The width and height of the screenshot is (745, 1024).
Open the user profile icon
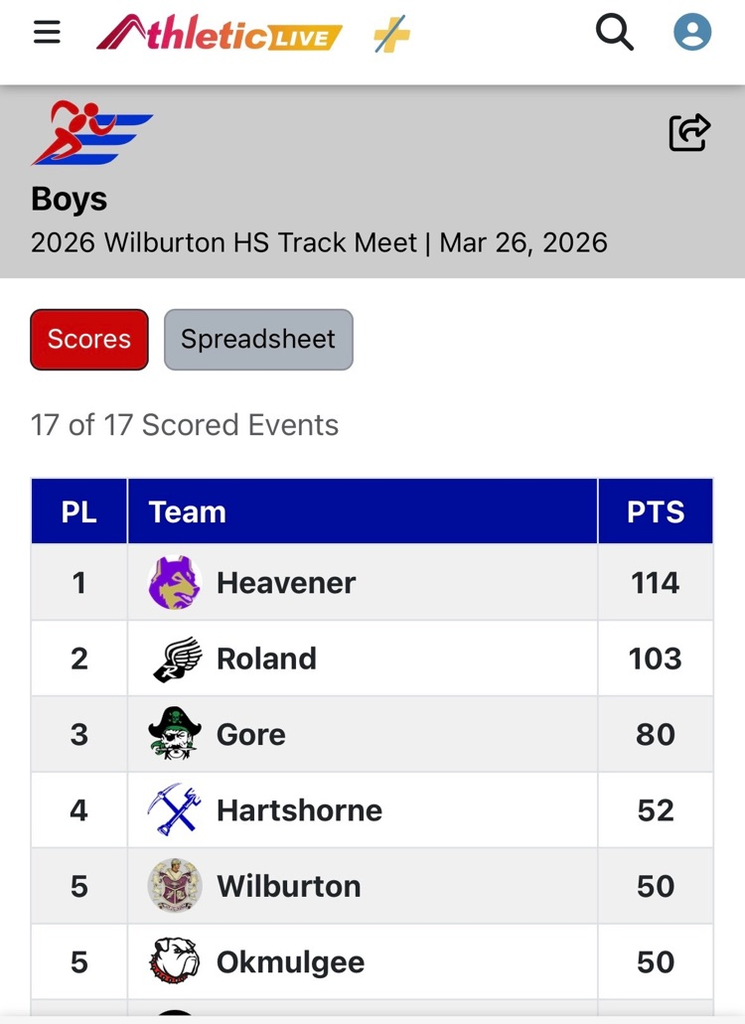pos(692,33)
